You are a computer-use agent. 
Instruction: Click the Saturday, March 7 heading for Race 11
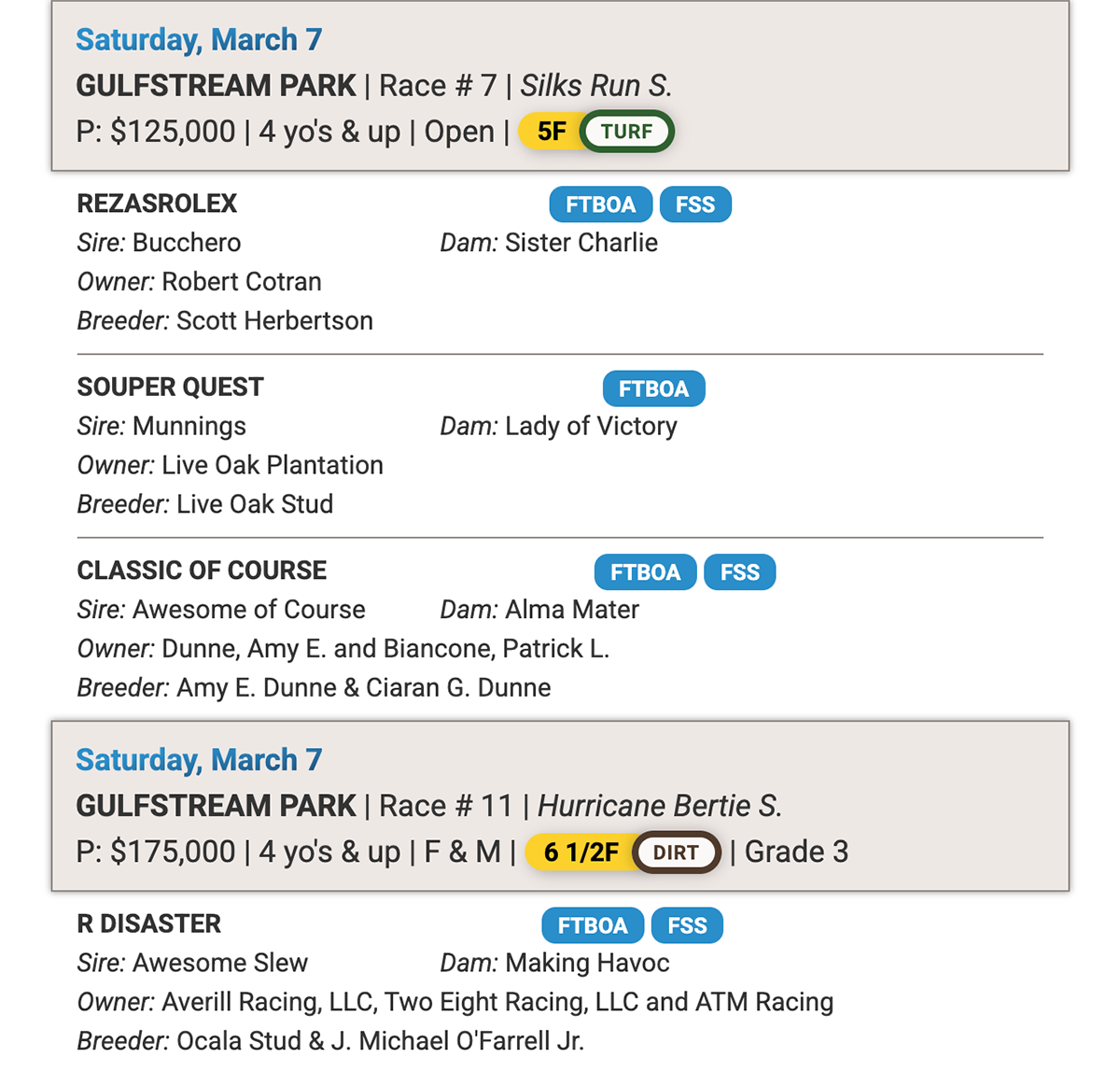pyautogui.click(x=199, y=760)
